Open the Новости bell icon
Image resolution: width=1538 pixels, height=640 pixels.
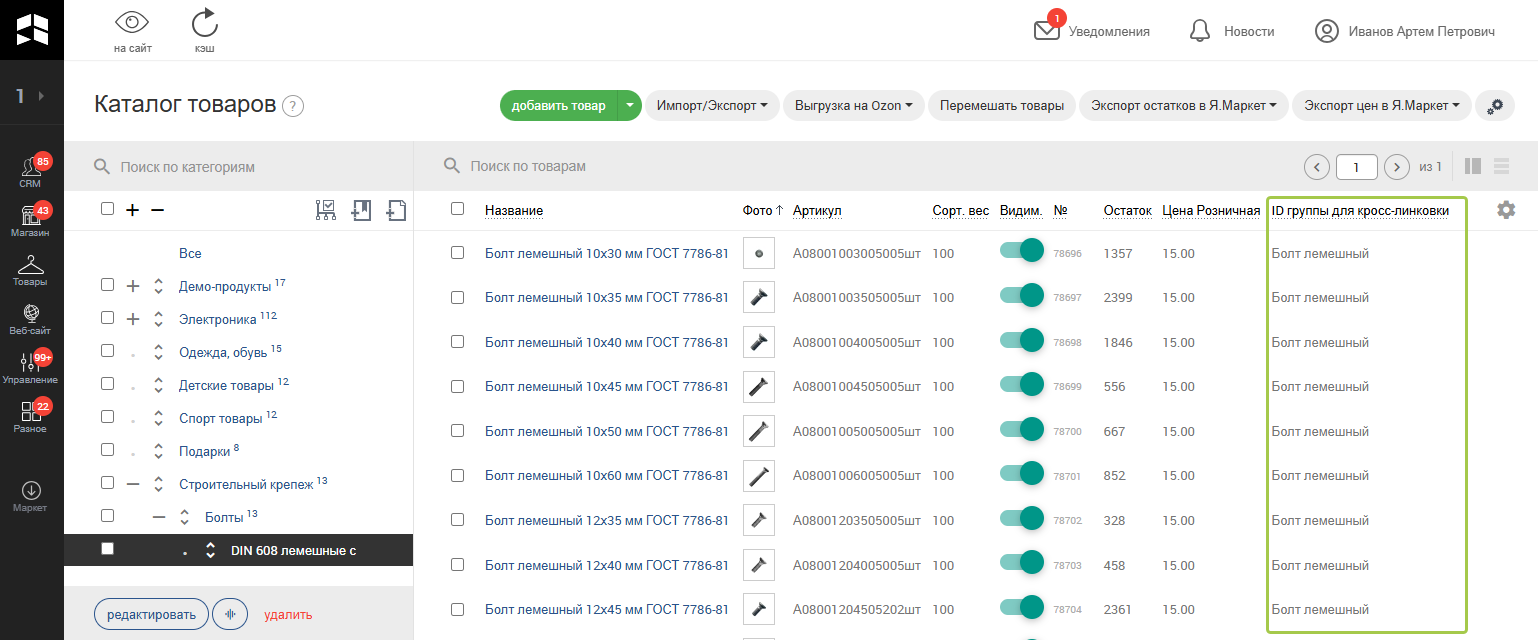[x=1200, y=31]
